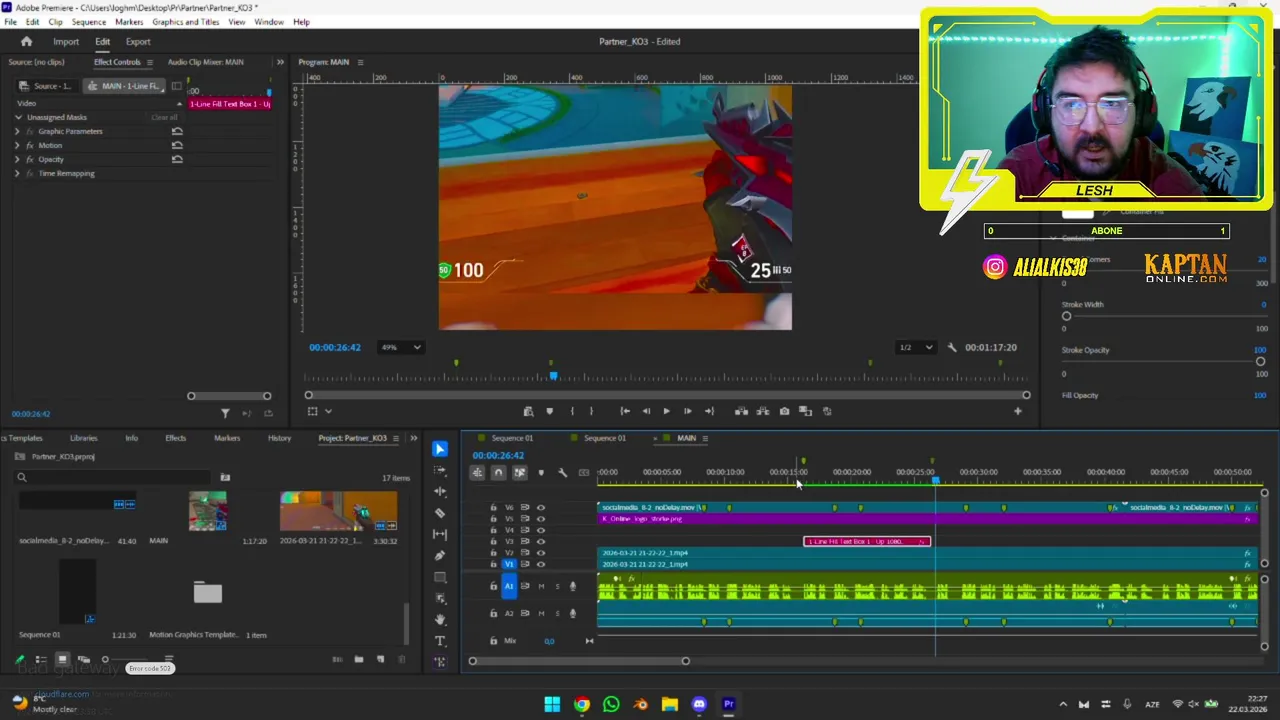Solo audio track A1
The image size is (1280, 720).
point(557,586)
